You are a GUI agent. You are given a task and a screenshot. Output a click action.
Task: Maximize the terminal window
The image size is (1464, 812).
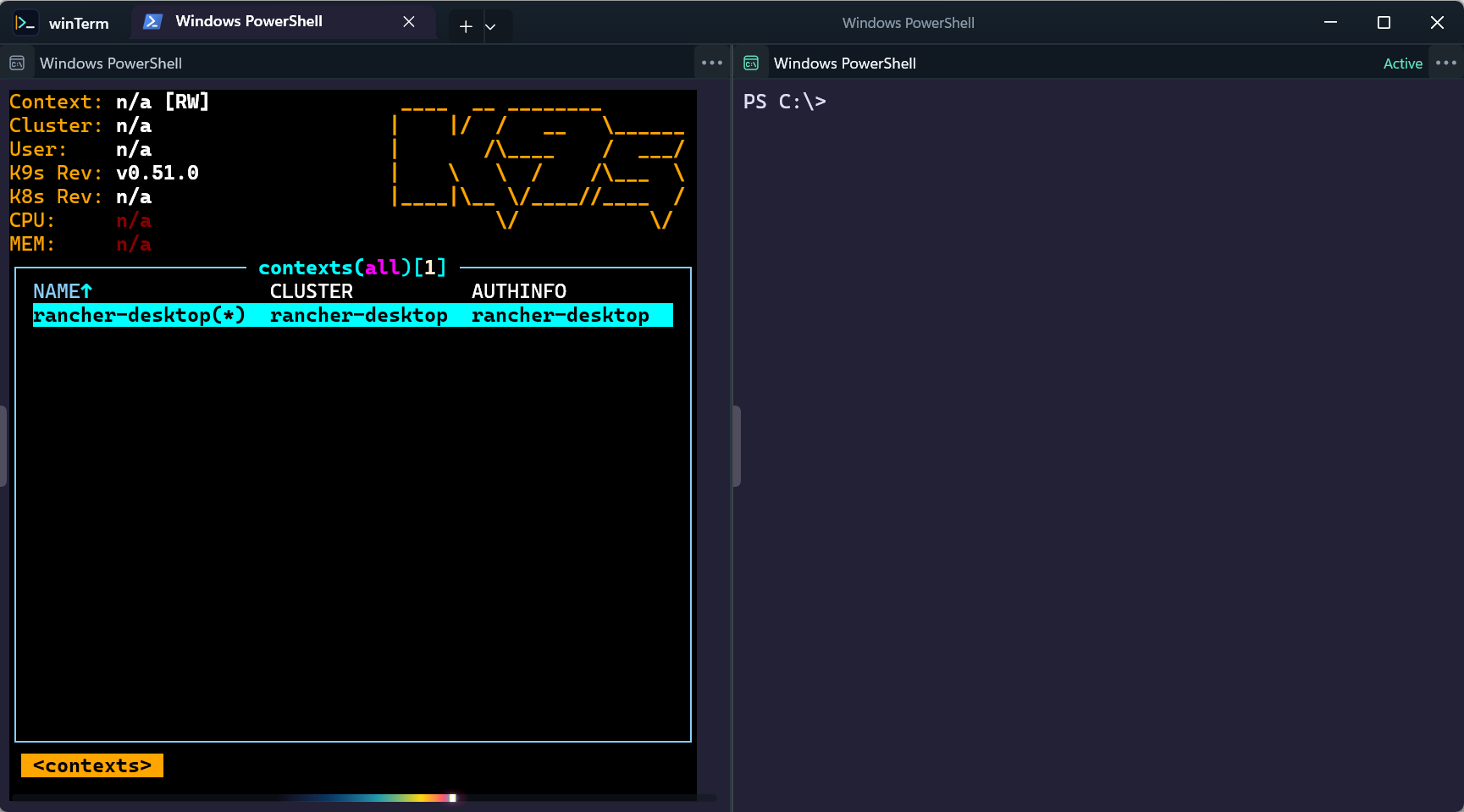[x=1384, y=23]
